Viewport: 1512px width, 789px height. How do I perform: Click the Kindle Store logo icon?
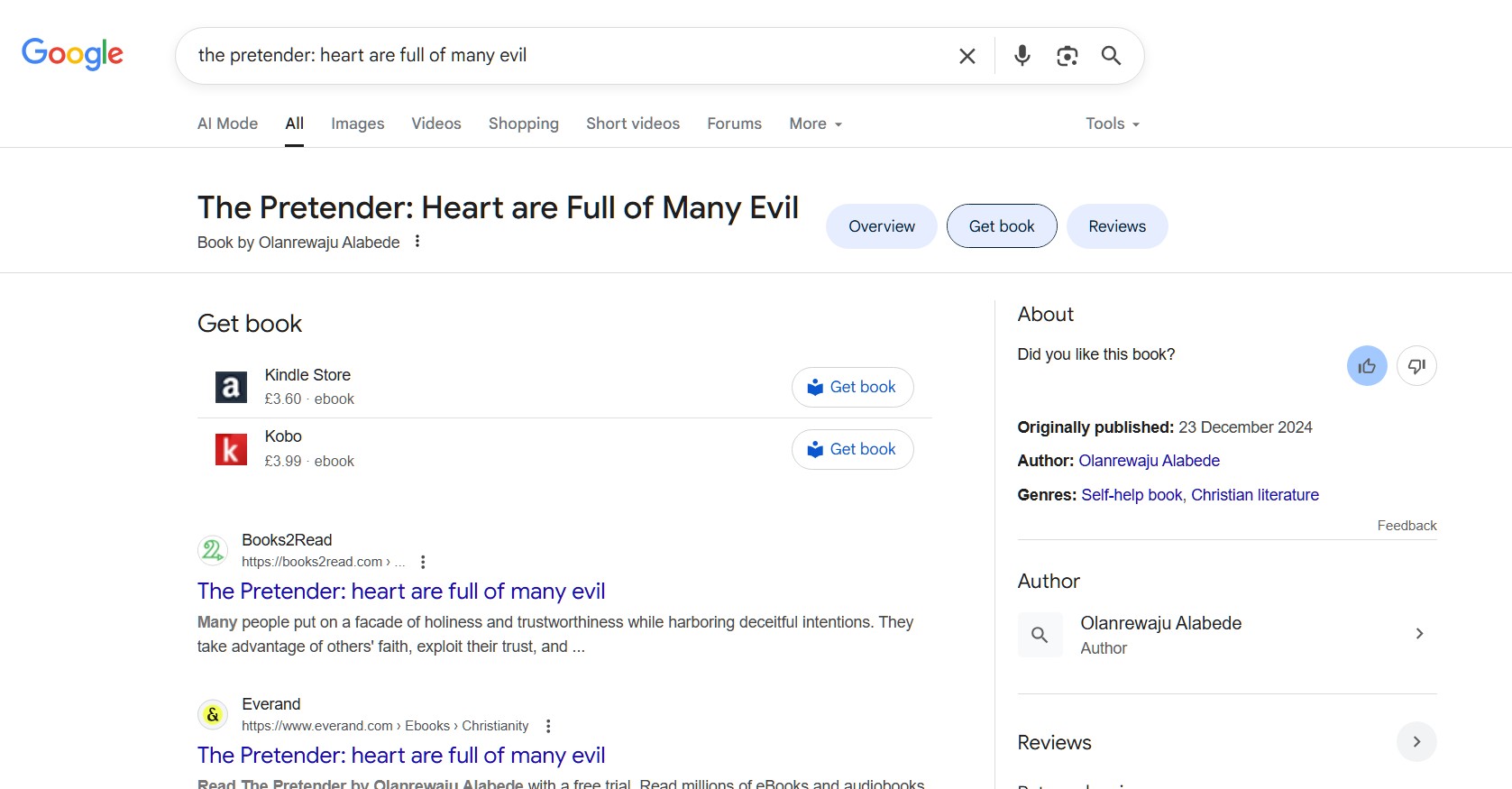231,387
